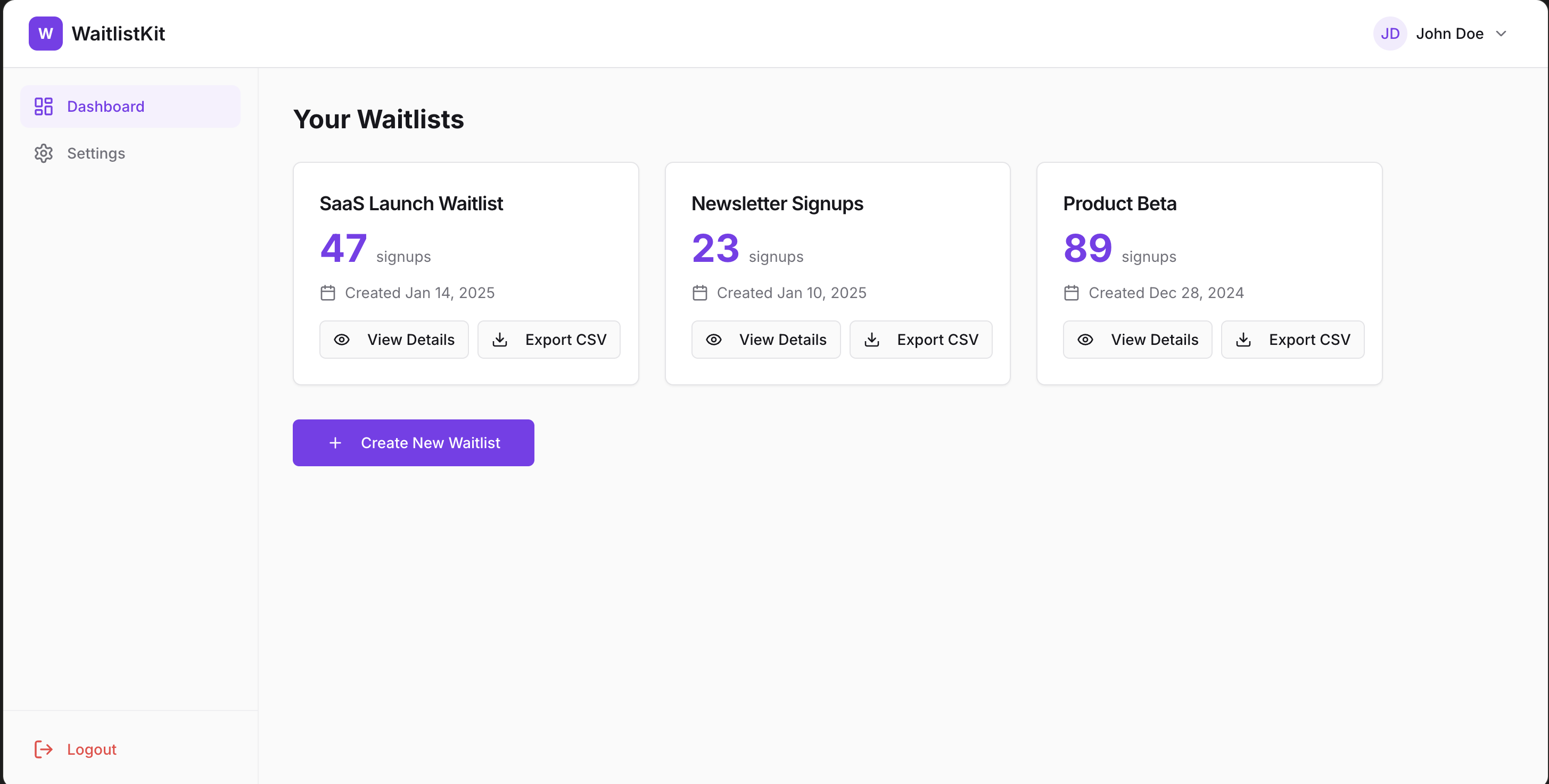Export CSV for Newsletter Signups
This screenshot has height=784, width=1549.
pos(921,340)
